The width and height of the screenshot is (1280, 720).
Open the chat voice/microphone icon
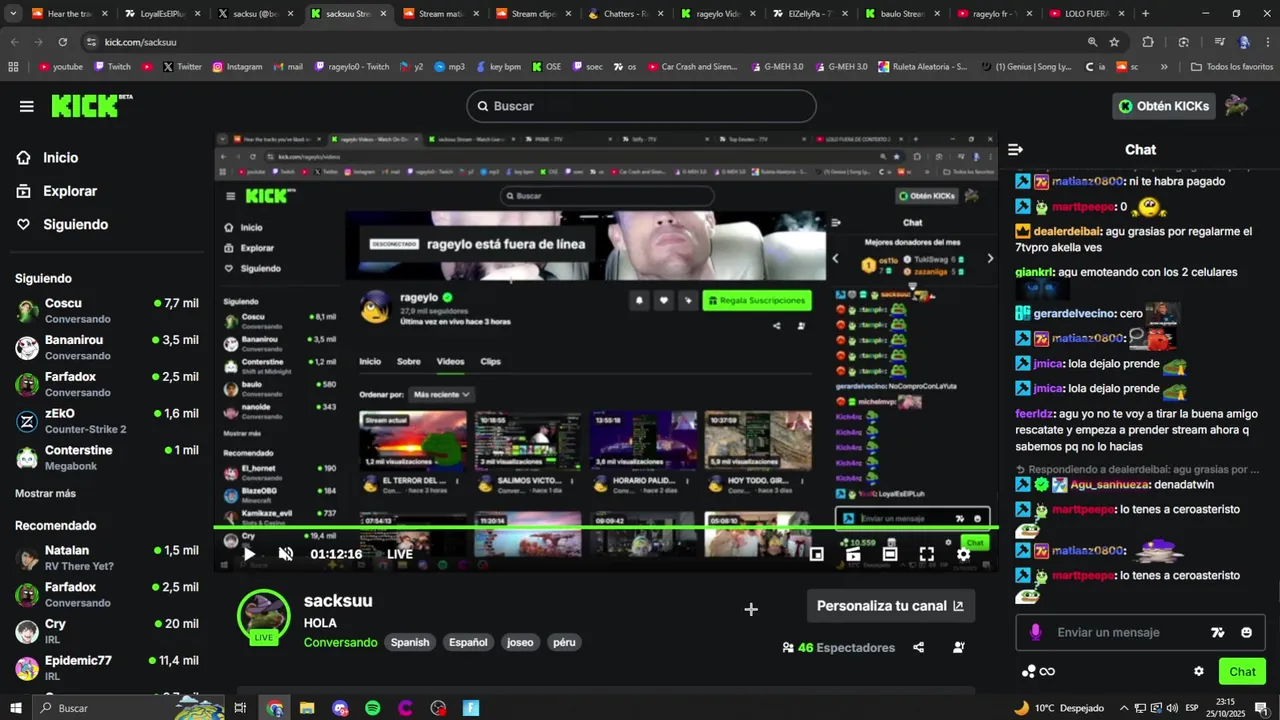point(1035,632)
